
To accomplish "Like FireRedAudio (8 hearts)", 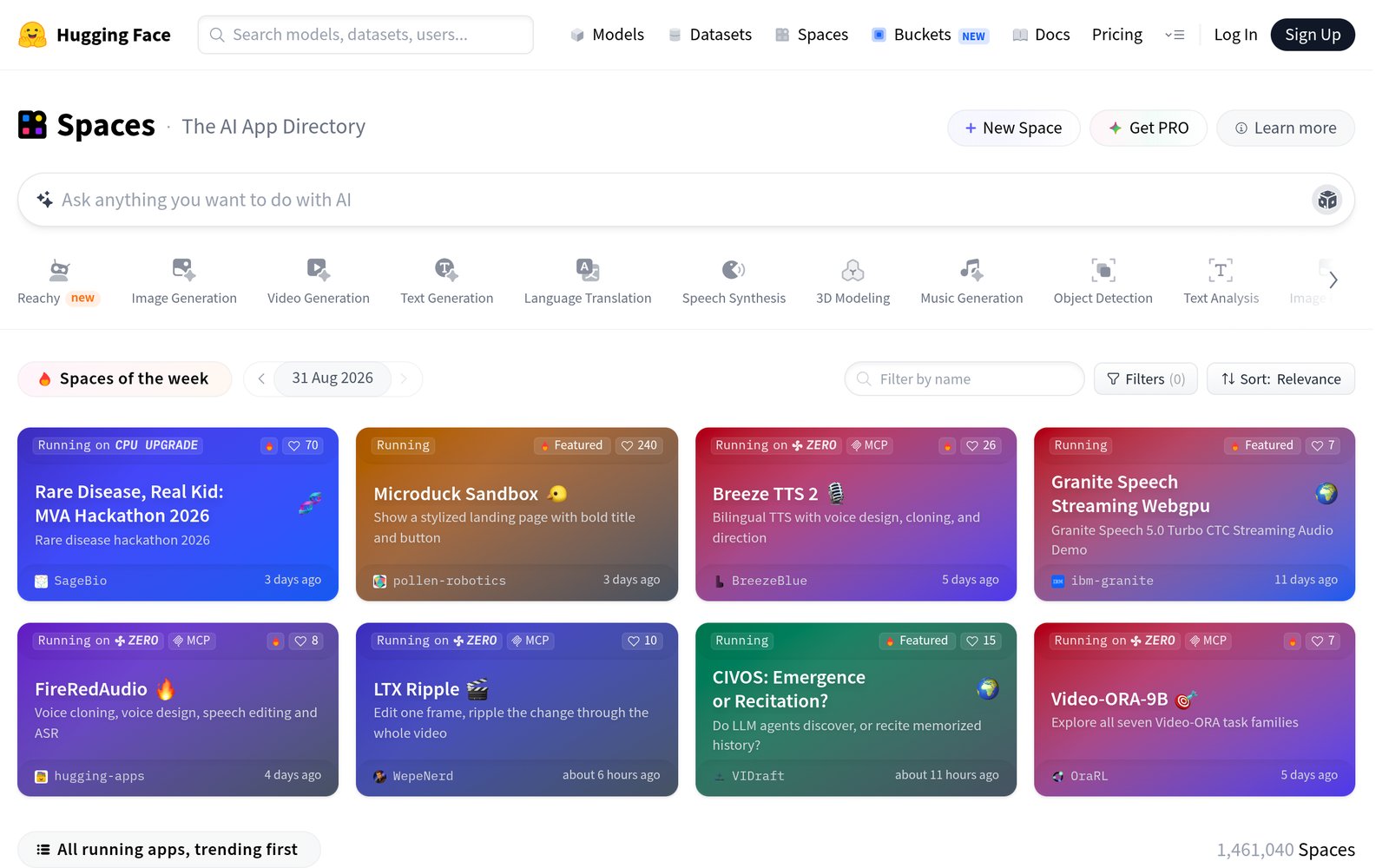I will [306, 641].
